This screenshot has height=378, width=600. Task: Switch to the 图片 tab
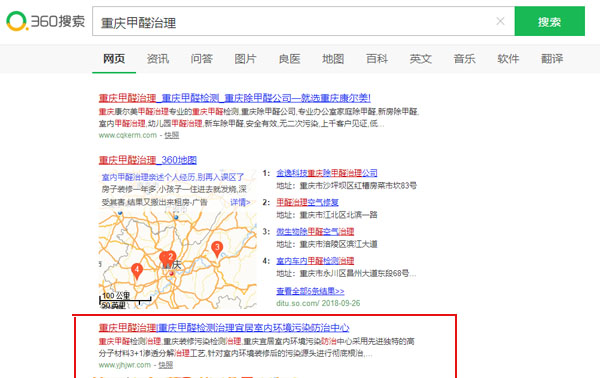pyautogui.click(x=245, y=59)
